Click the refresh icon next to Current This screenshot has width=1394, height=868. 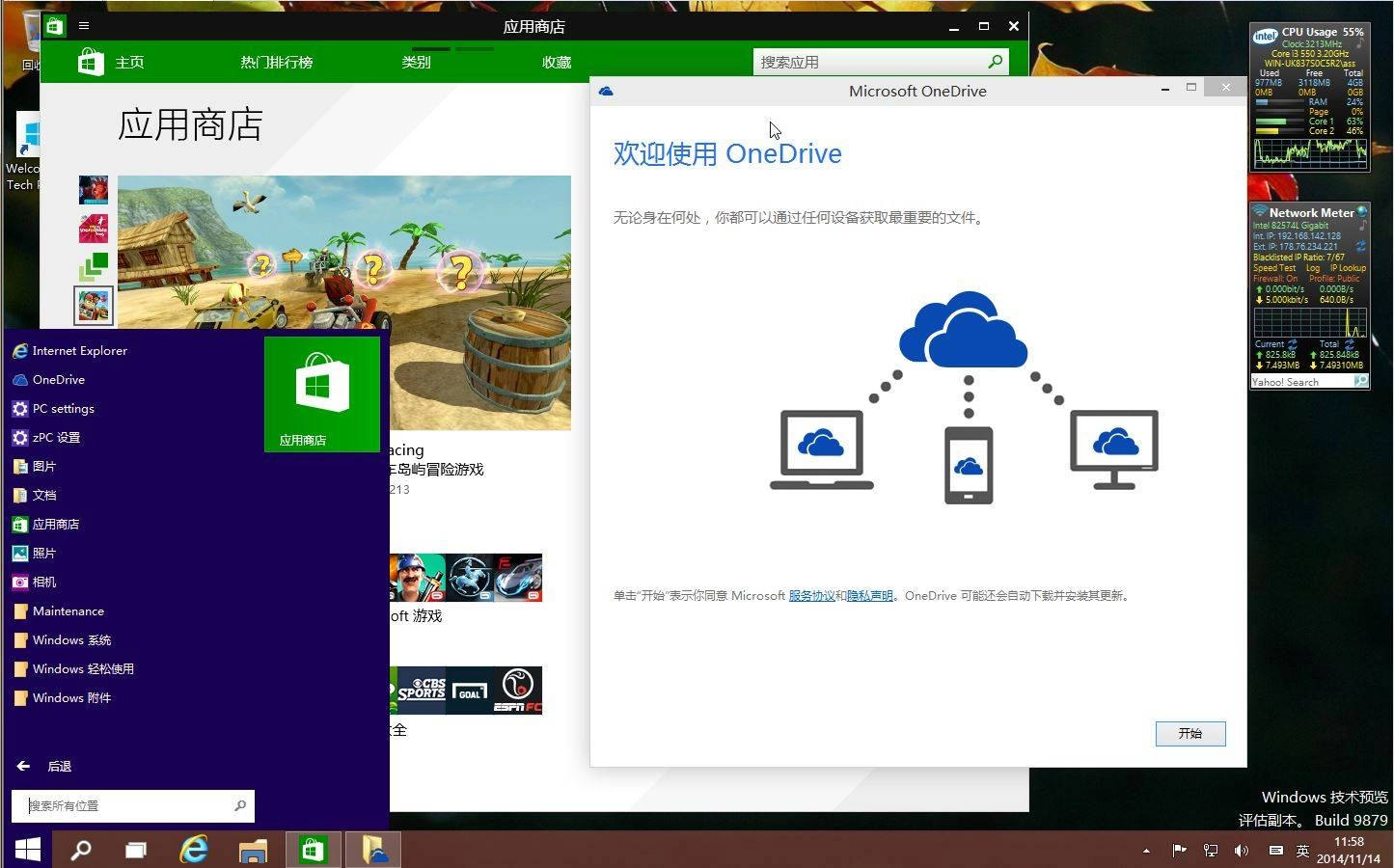pos(1293,344)
